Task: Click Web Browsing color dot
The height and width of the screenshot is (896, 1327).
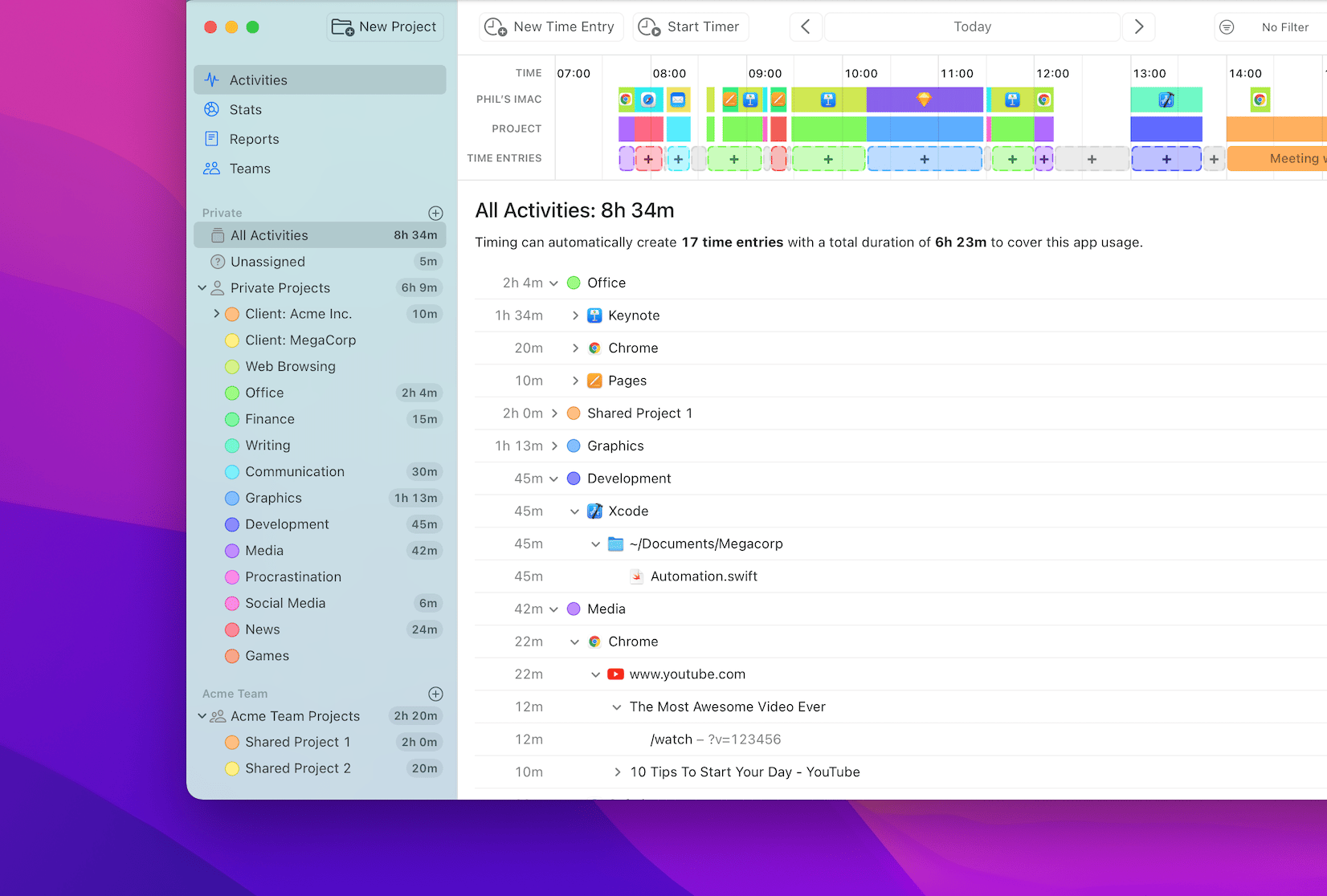Action: click(x=232, y=367)
